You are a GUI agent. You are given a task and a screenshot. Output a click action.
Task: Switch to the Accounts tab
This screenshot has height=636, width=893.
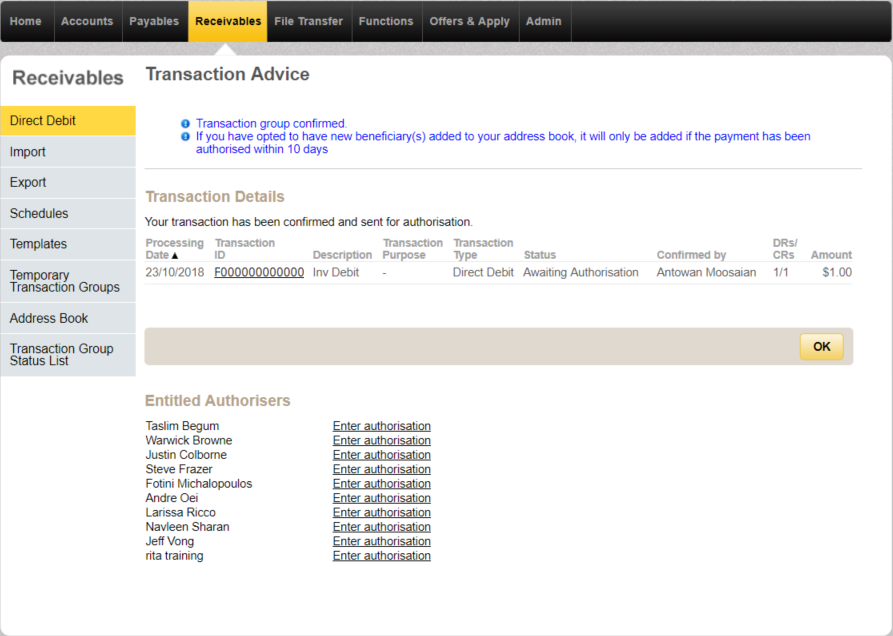[x=87, y=20]
